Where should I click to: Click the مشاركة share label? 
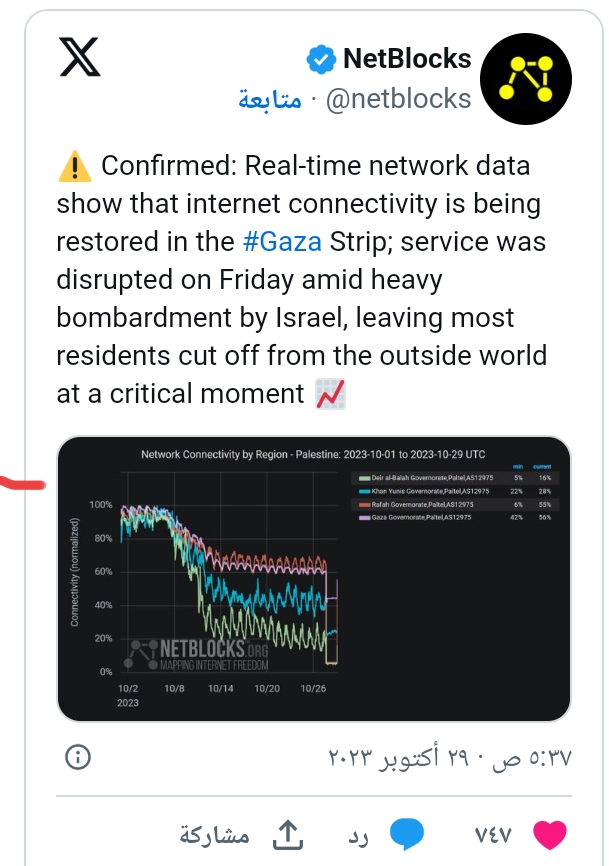pos(214,833)
